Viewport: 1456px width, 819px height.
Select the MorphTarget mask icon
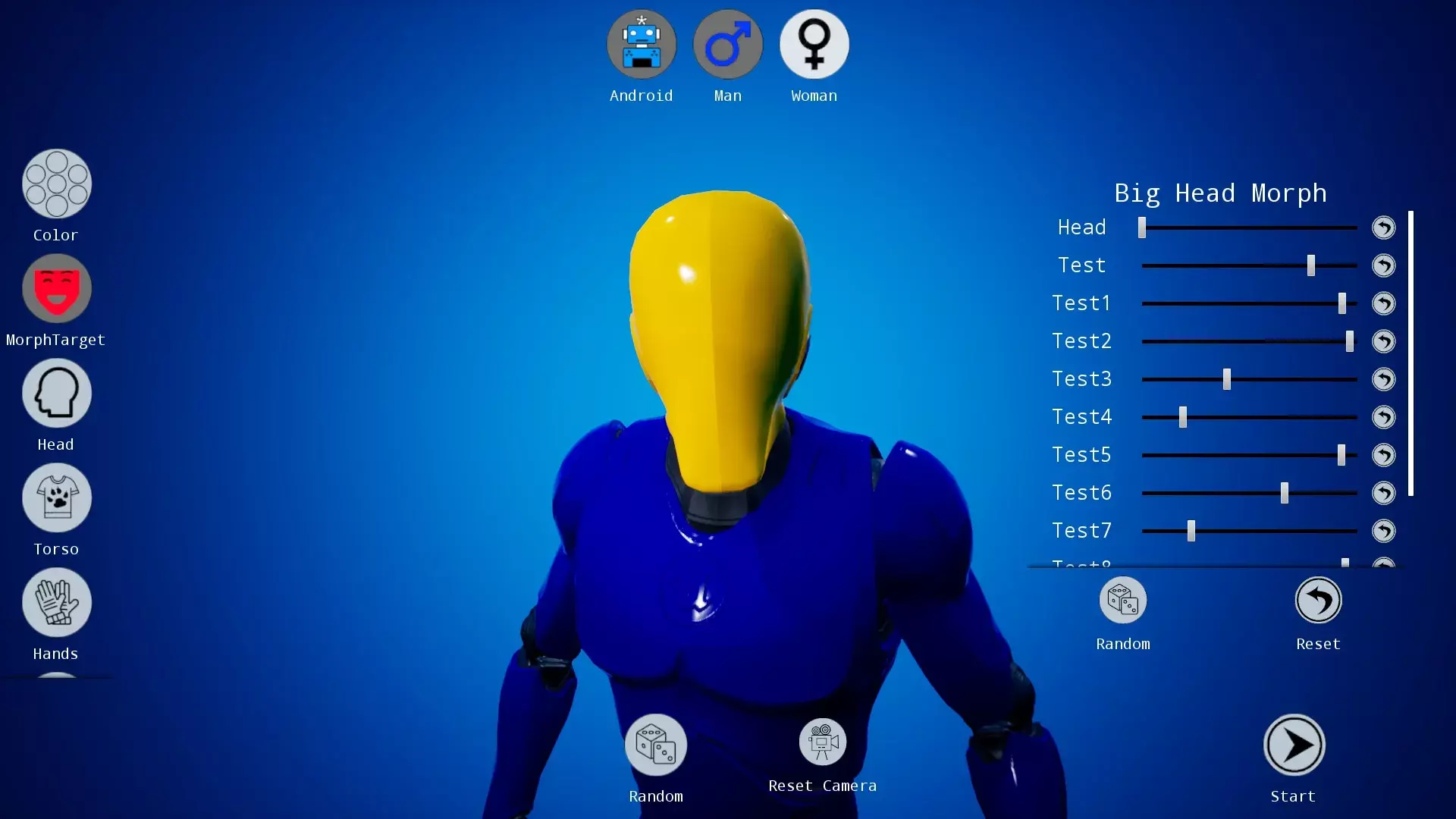(x=57, y=289)
